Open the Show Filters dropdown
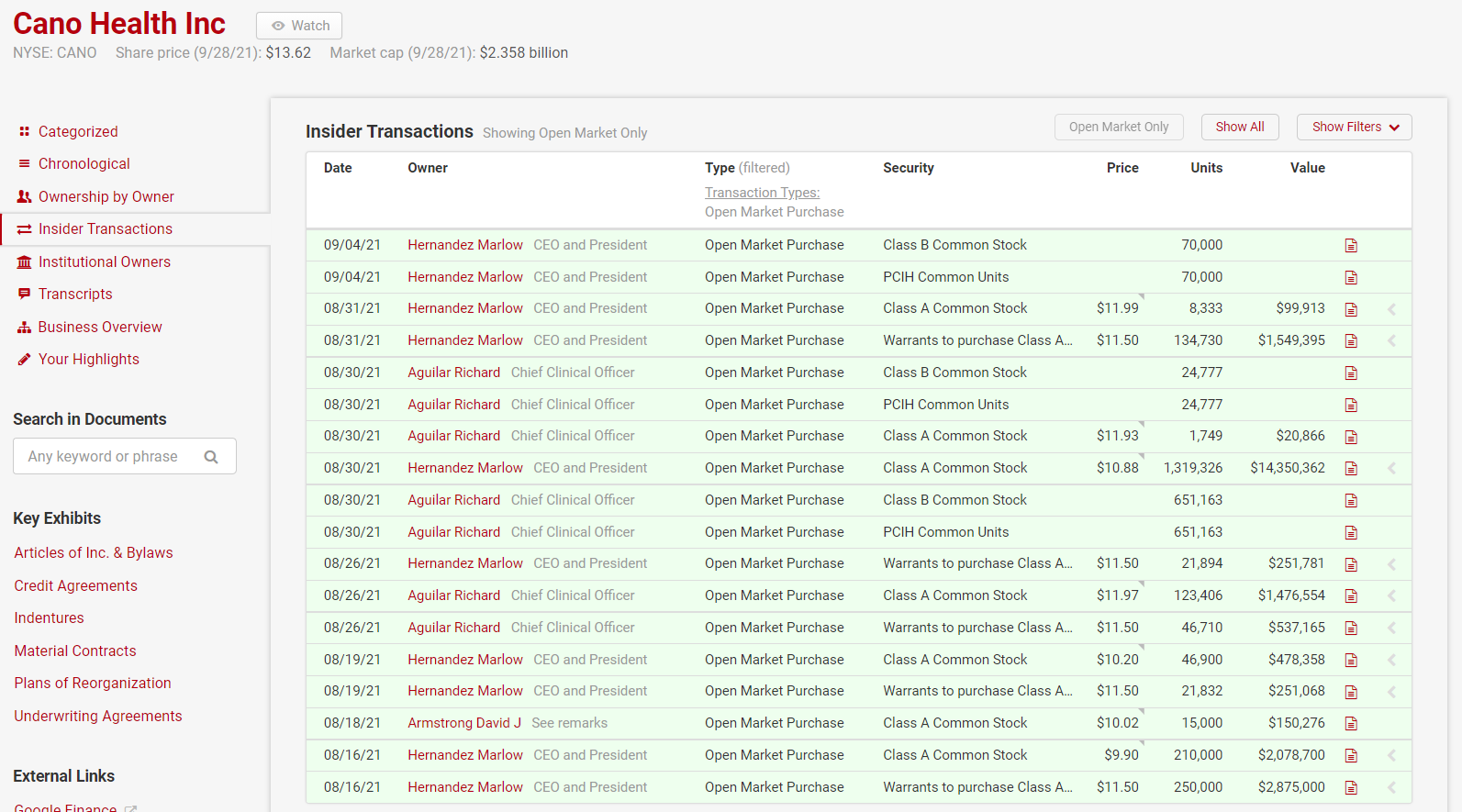The image size is (1462, 812). 1355,127
